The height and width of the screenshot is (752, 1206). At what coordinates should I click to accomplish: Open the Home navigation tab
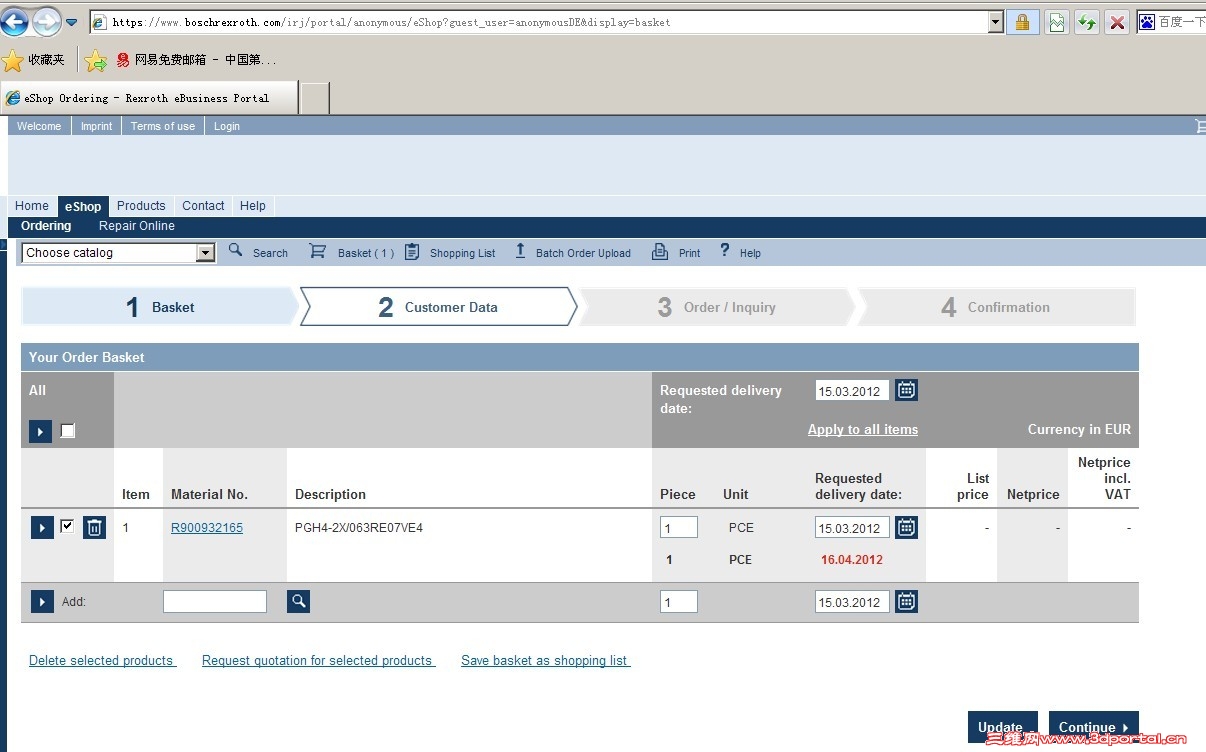32,206
